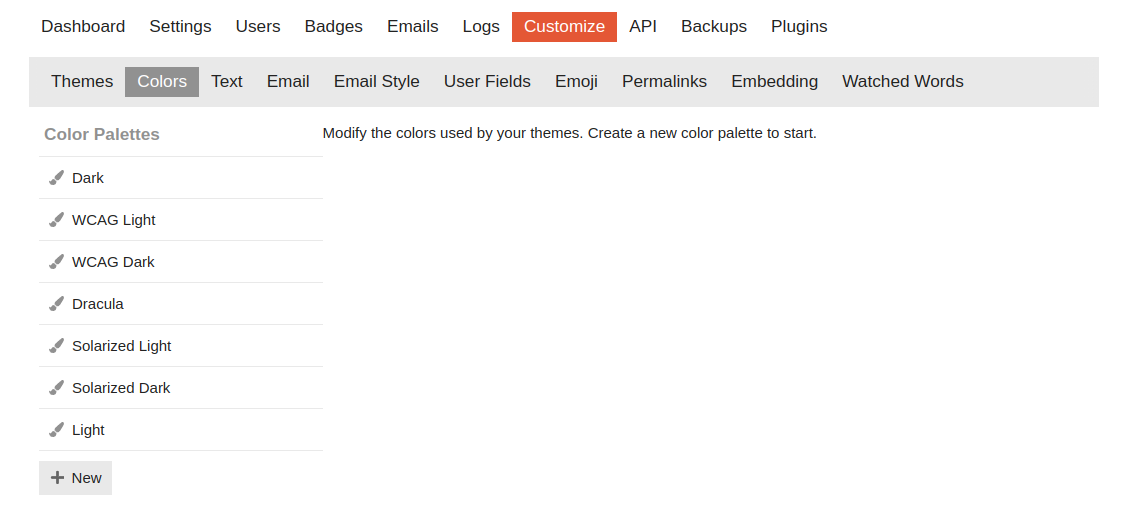Click the paintbrush icon beside Solarized Dark
1130x522 pixels.
pyautogui.click(x=57, y=388)
